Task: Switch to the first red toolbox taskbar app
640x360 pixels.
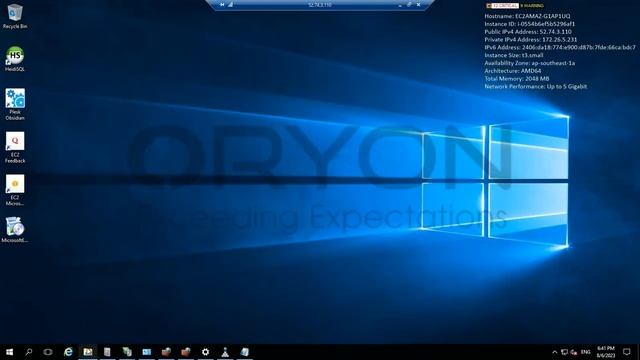Action: coord(166,352)
